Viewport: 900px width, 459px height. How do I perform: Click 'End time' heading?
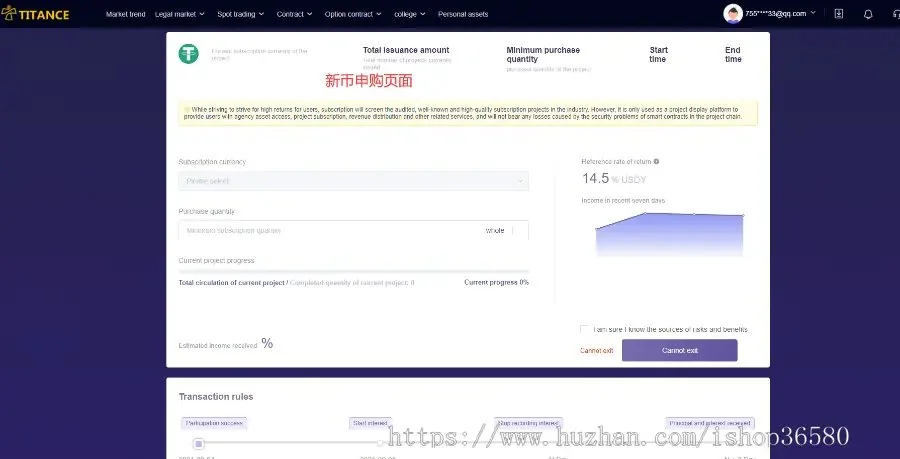[733, 55]
